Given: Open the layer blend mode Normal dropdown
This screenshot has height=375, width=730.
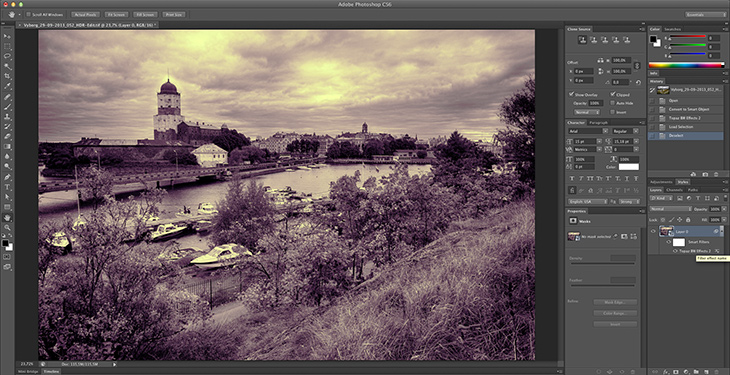Looking at the screenshot, I should (670, 209).
